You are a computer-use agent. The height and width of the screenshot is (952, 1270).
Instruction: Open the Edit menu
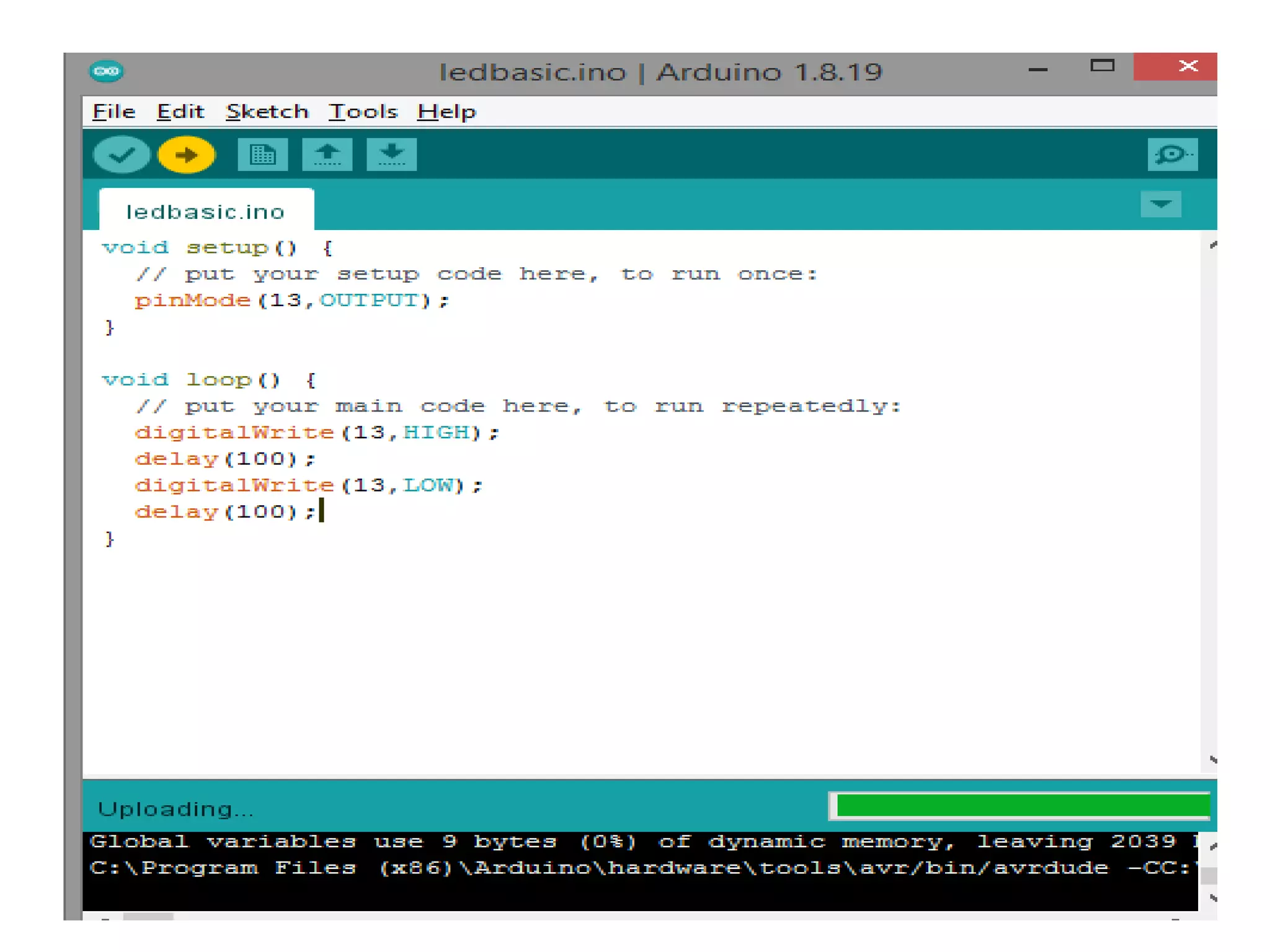(180, 112)
